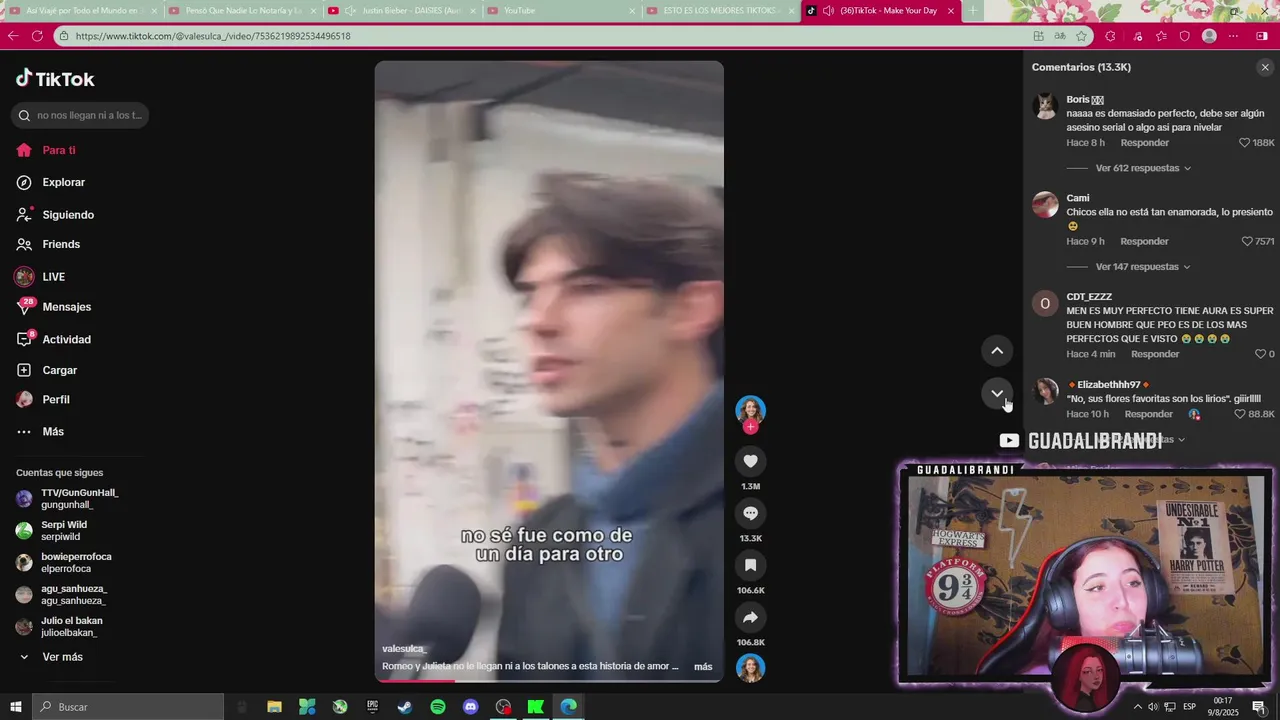
Task: Open Elizabethhh97 username link
Action: click(x=1109, y=385)
